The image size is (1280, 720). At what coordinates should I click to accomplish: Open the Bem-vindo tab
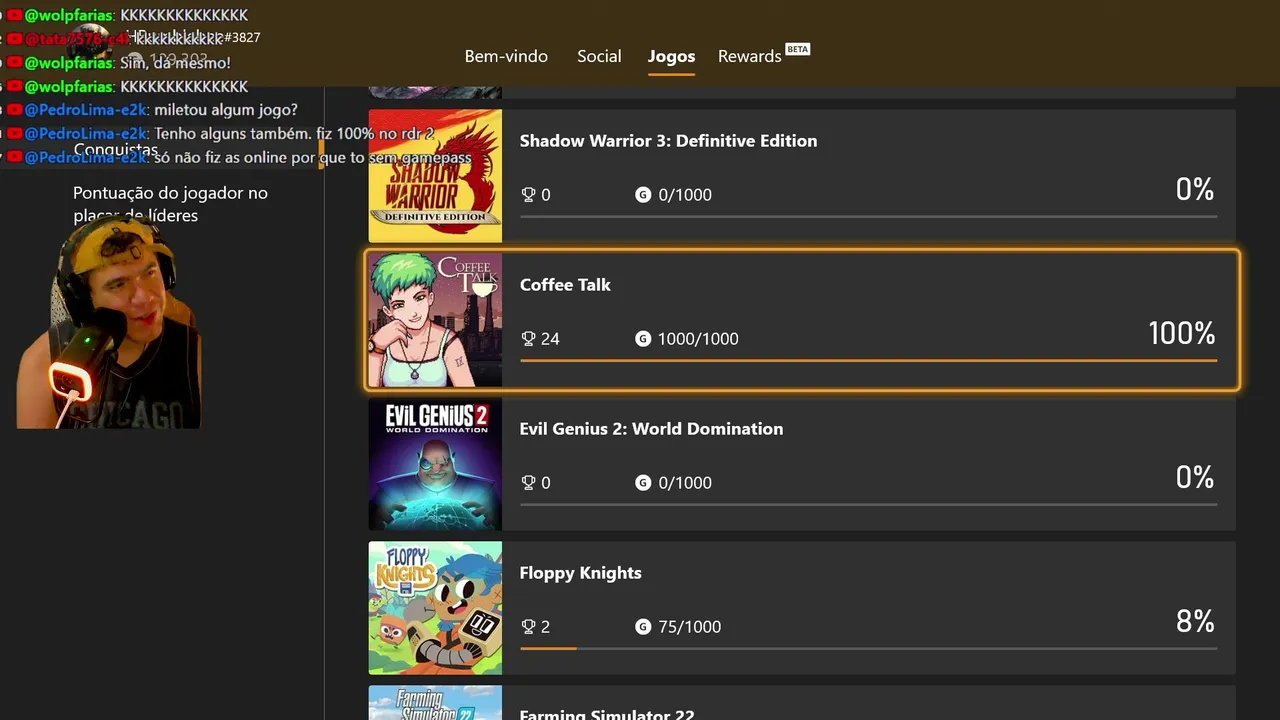[506, 56]
